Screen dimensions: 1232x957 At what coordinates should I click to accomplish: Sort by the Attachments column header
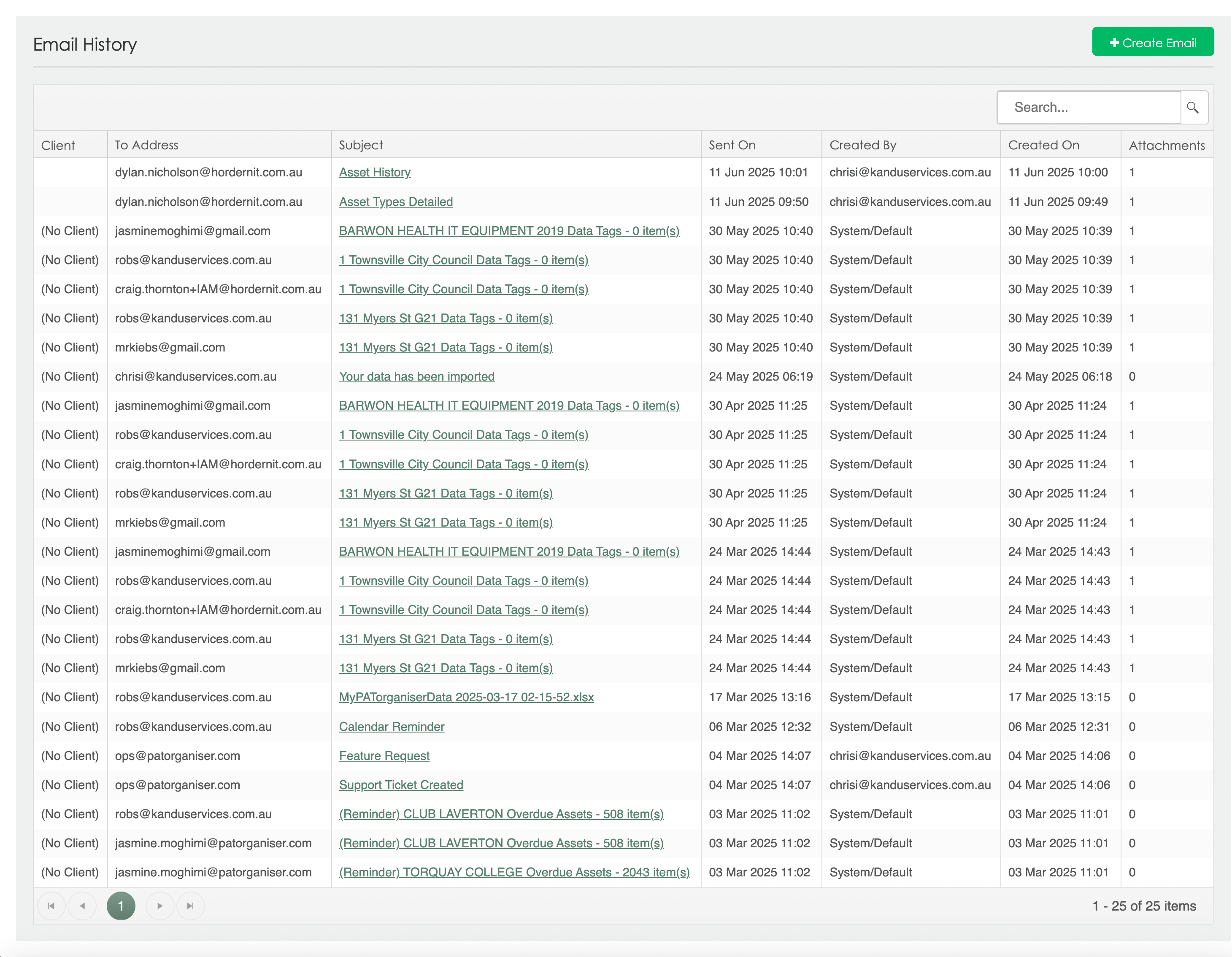(x=1166, y=145)
